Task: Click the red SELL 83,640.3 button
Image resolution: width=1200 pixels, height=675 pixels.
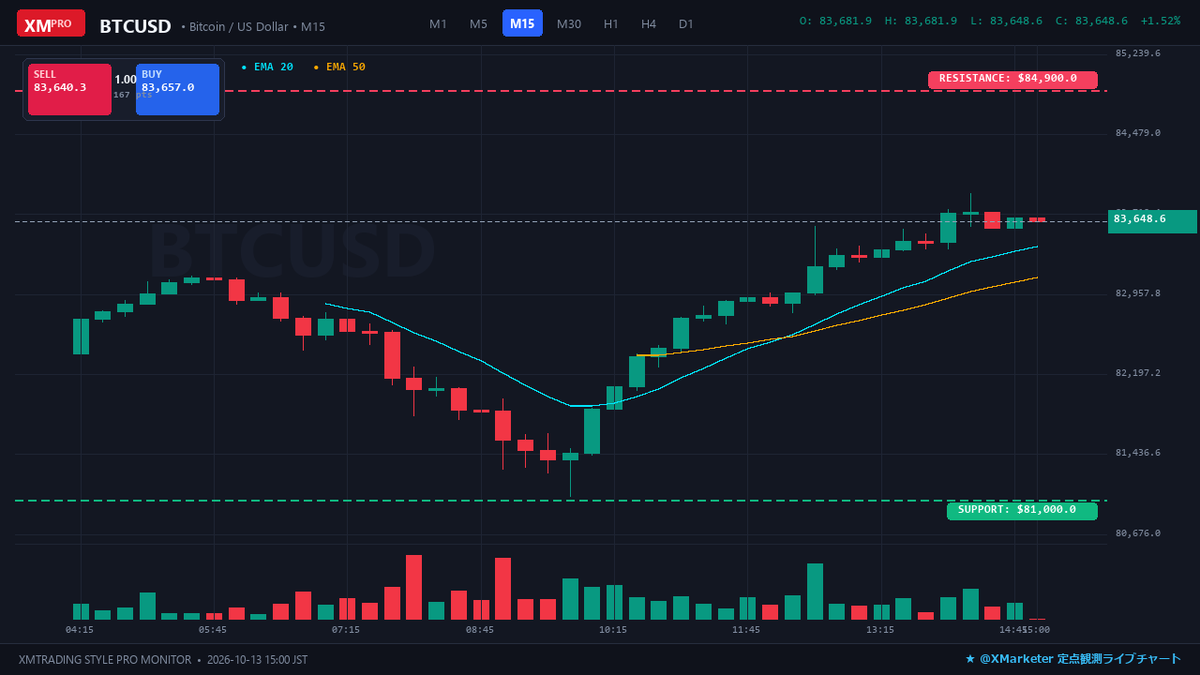Action: (69, 89)
